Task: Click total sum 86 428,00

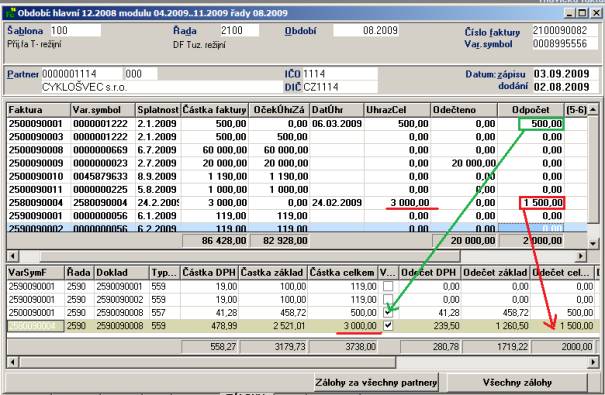Action: (x=215, y=241)
